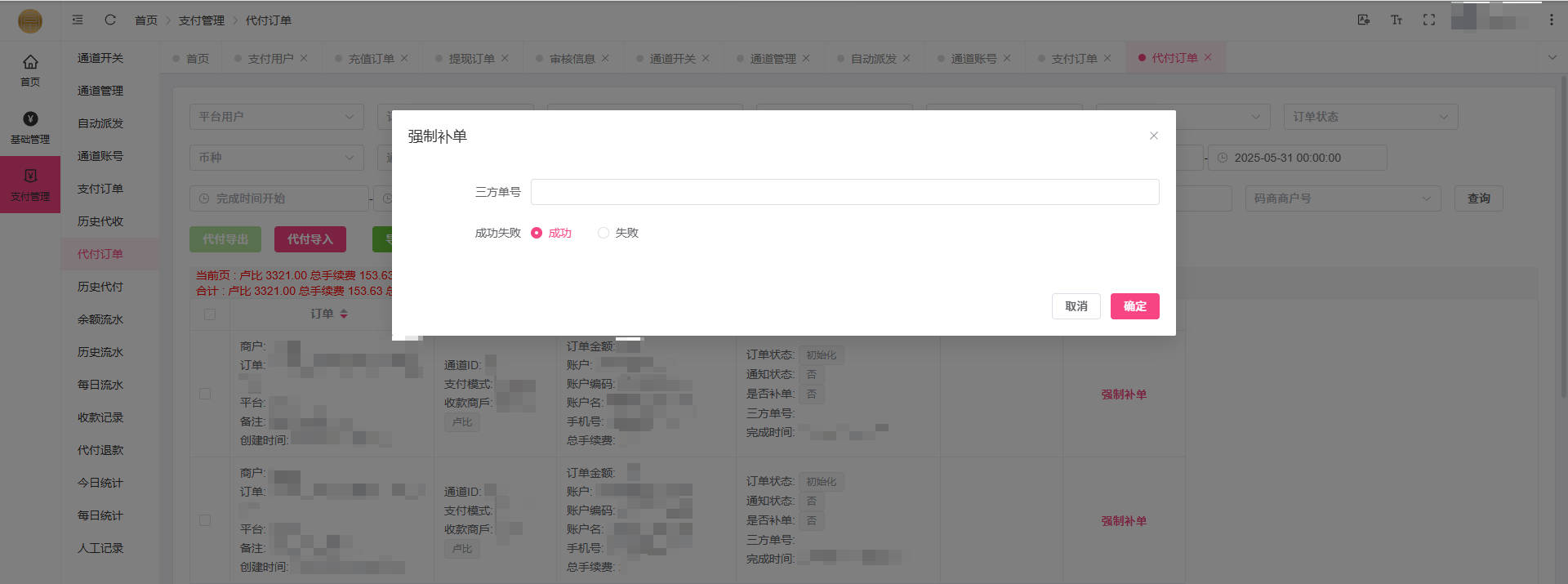Click the 三方单号 input field
Image resolution: width=1568 pixels, height=584 pixels.
tap(844, 192)
